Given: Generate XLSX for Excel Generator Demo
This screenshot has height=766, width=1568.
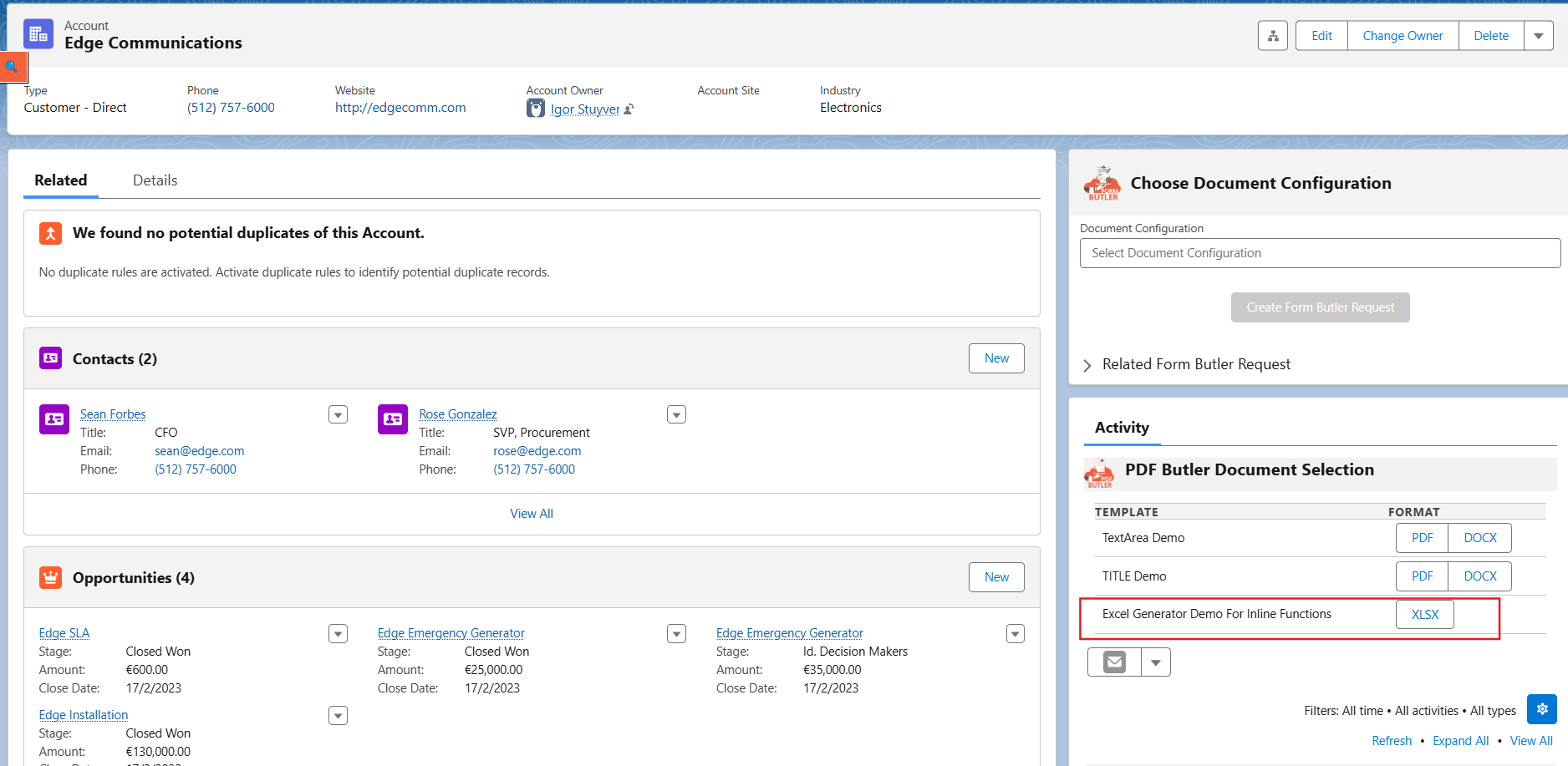Looking at the screenshot, I should click(1425, 615).
